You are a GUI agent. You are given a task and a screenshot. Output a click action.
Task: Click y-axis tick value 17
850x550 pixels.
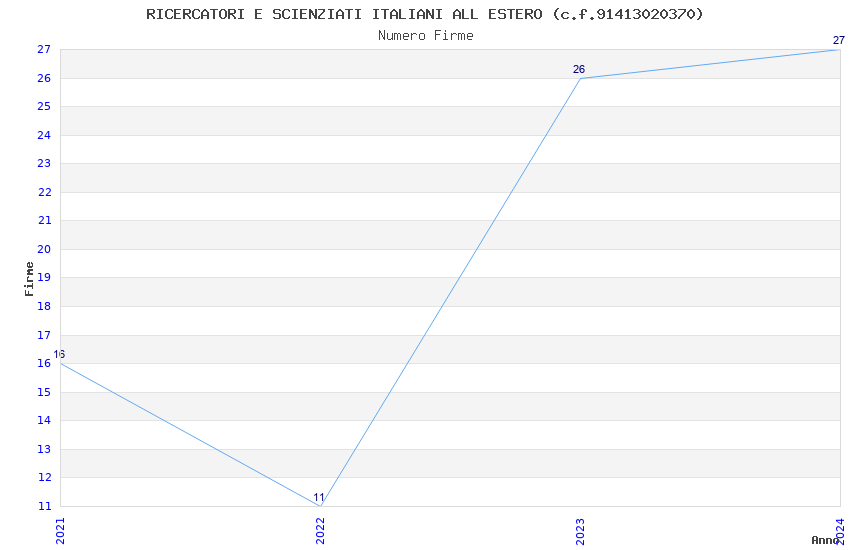point(44,335)
